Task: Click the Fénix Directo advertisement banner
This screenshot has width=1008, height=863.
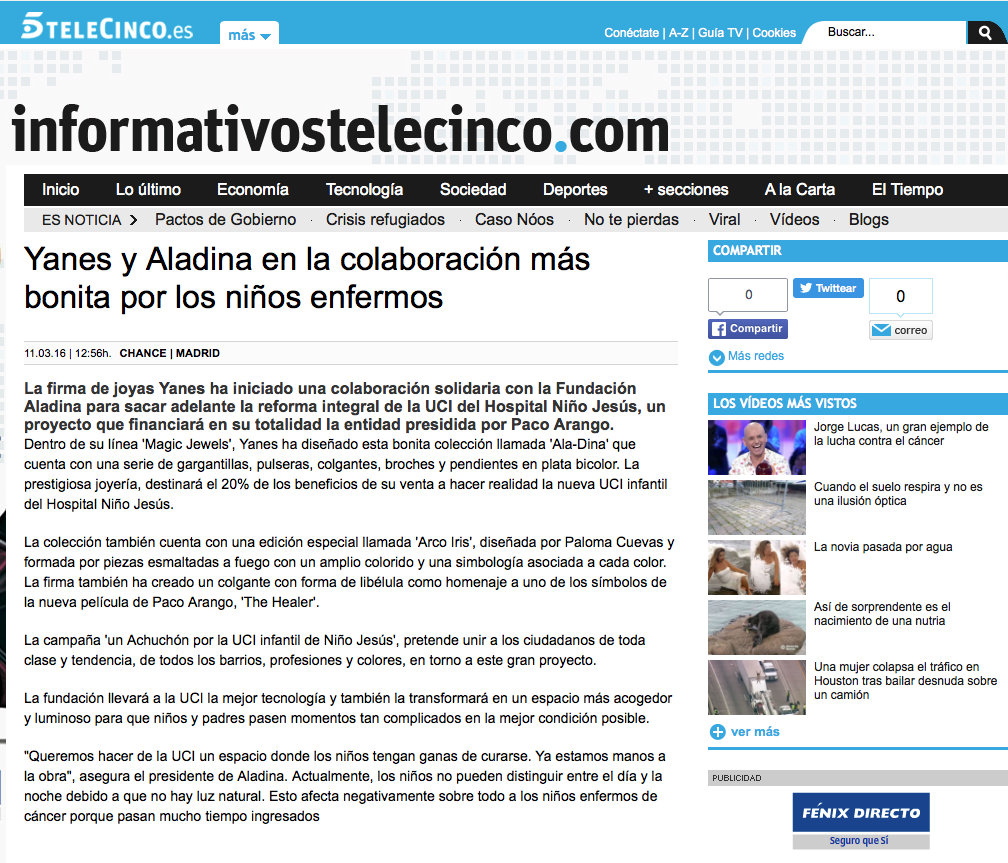Action: pos(861,820)
